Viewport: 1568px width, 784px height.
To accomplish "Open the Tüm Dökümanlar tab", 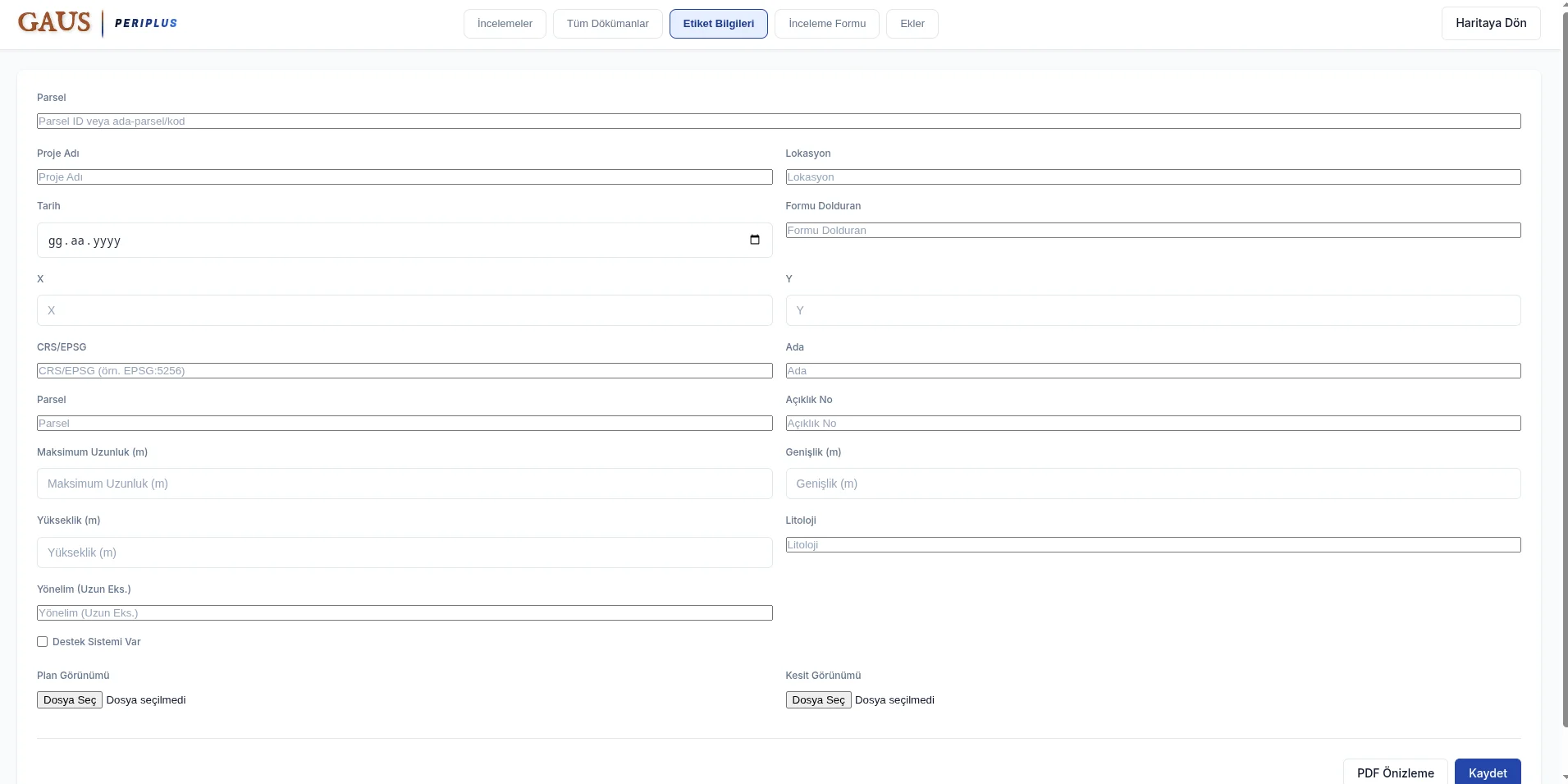I will [x=607, y=24].
